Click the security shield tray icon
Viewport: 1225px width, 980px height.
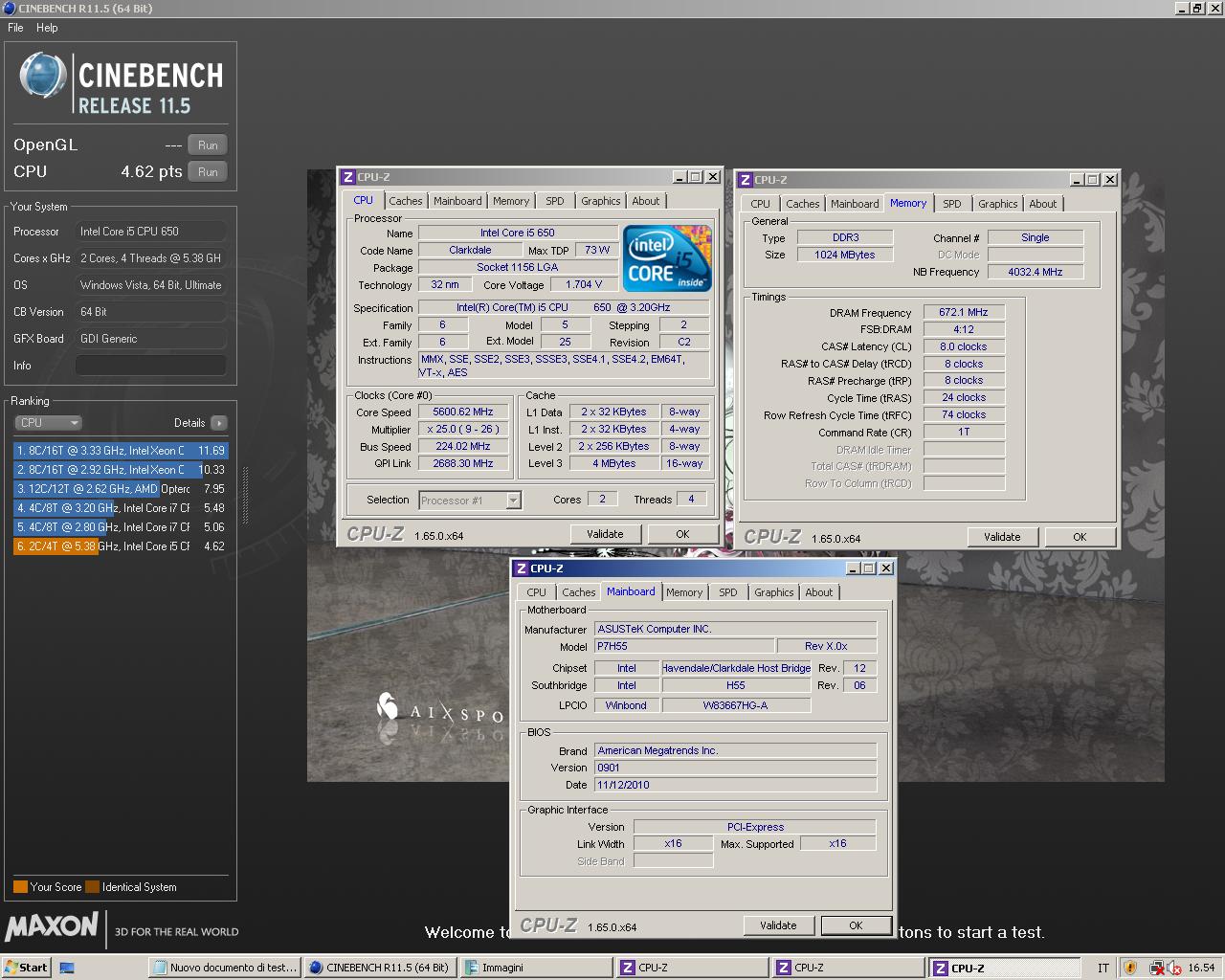[x=1130, y=968]
